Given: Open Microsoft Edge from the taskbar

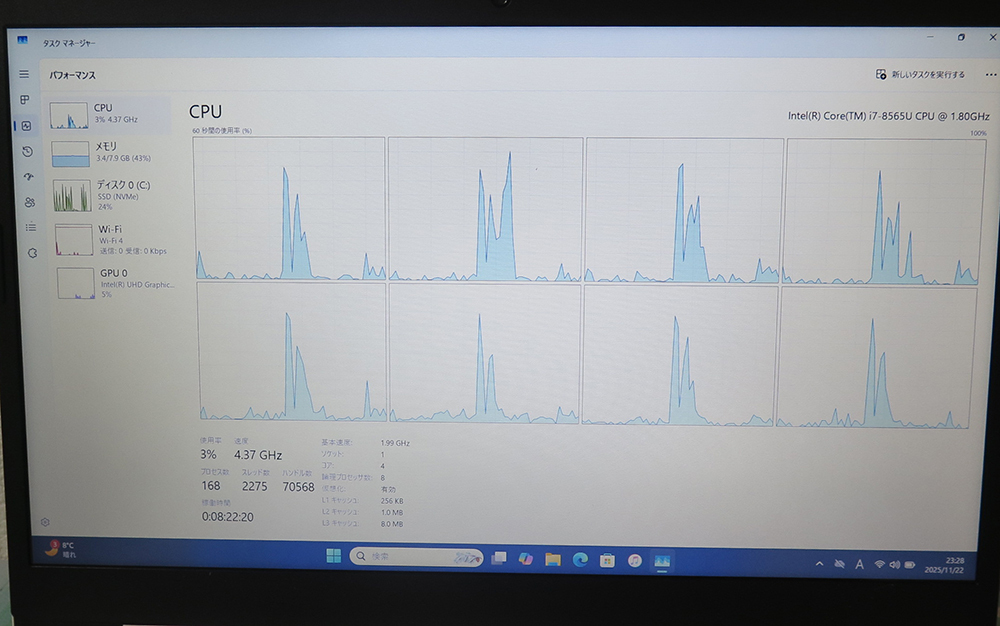Looking at the screenshot, I should pyautogui.click(x=580, y=560).
